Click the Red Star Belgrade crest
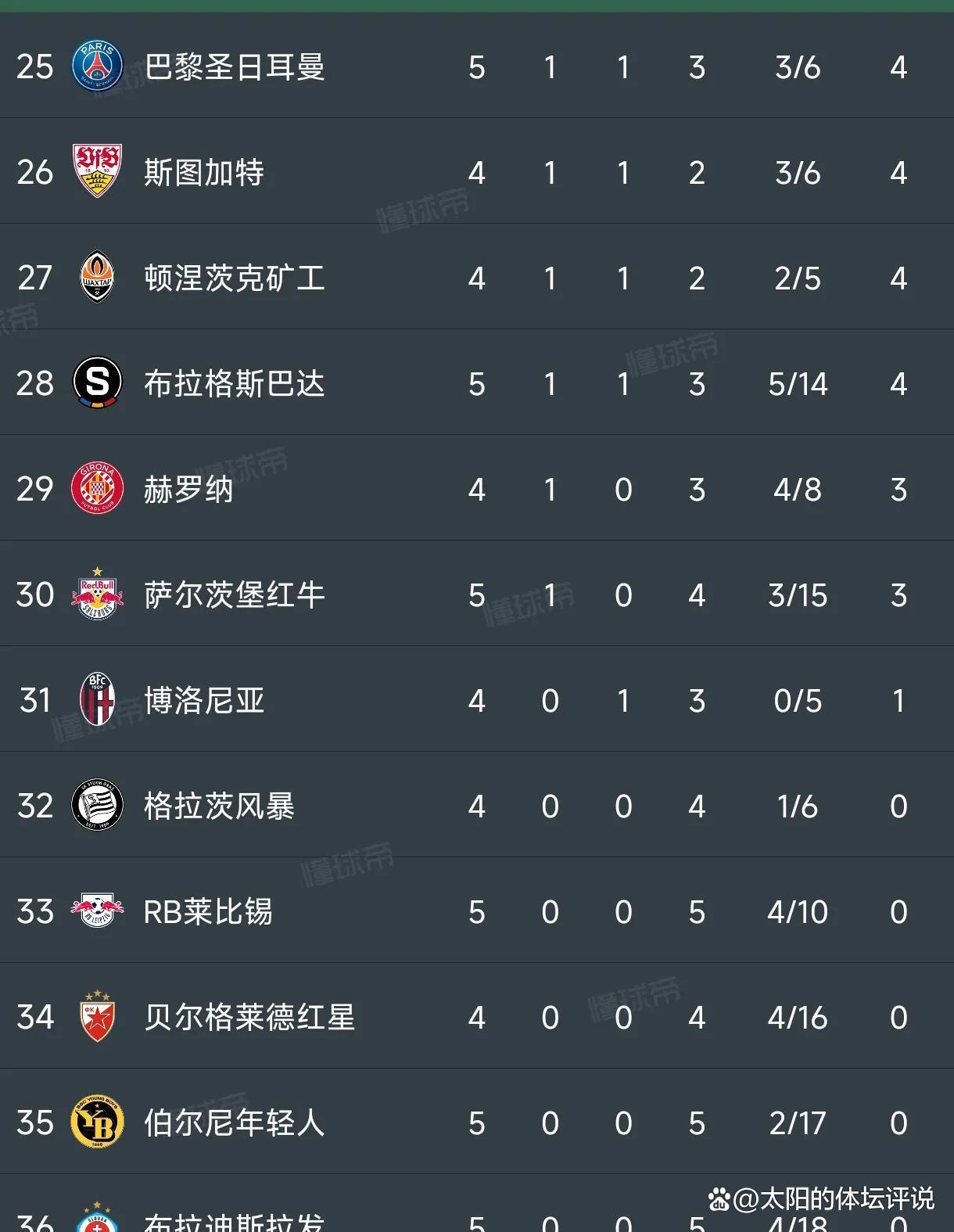 tap(98, 1018)
